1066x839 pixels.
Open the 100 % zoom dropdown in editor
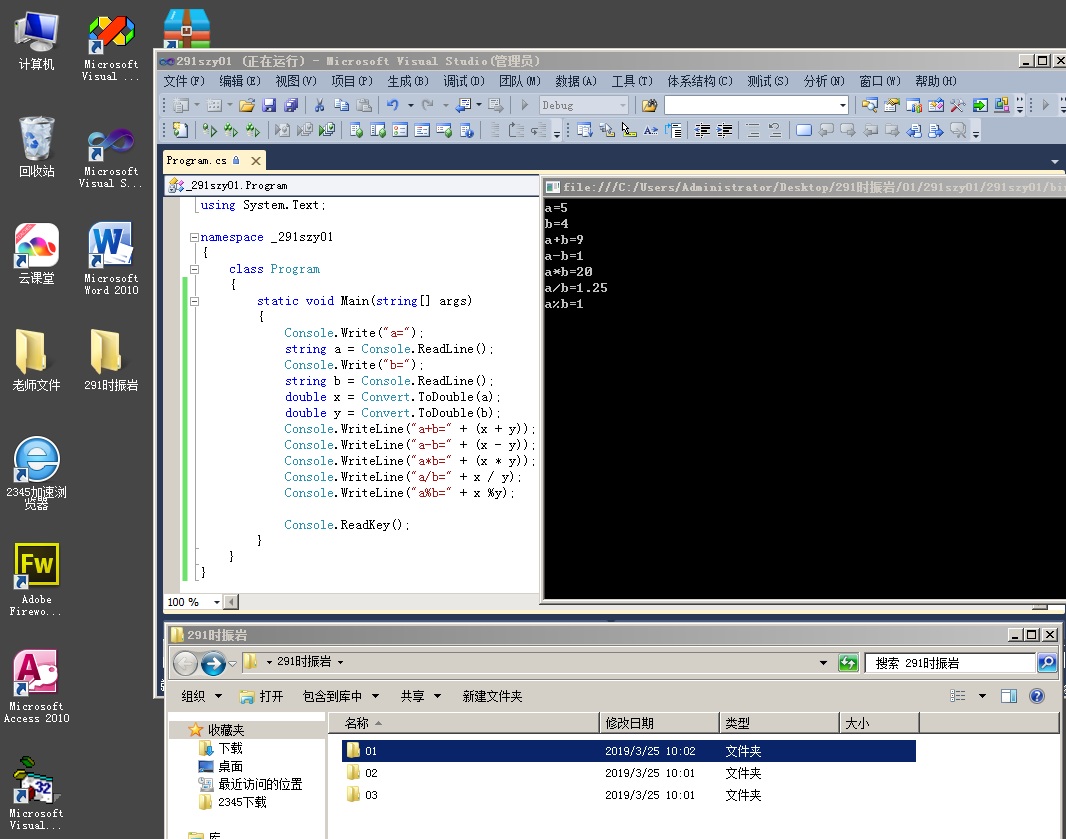pyautogui.click(x=217, y=602)
